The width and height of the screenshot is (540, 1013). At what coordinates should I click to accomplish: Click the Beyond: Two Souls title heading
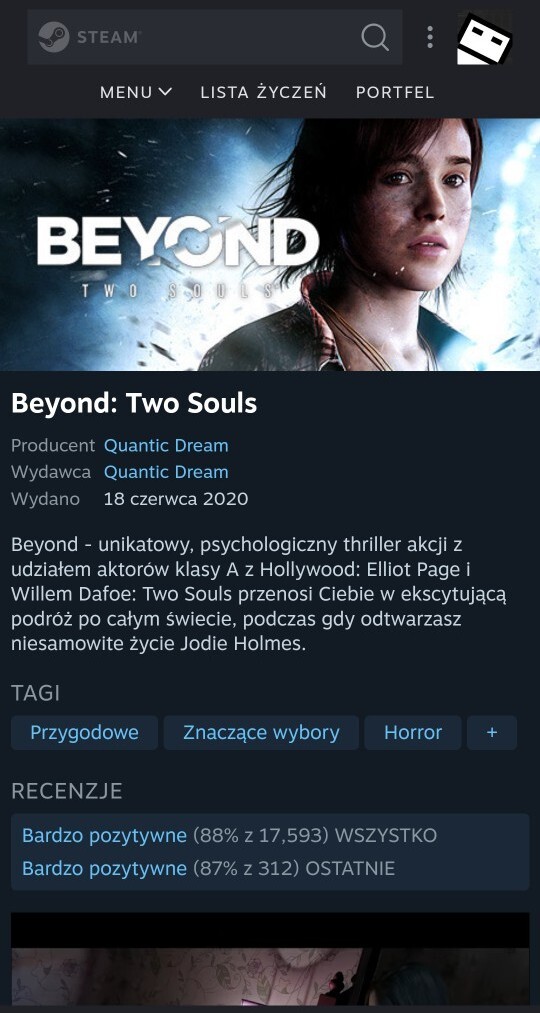coord(134,404)
